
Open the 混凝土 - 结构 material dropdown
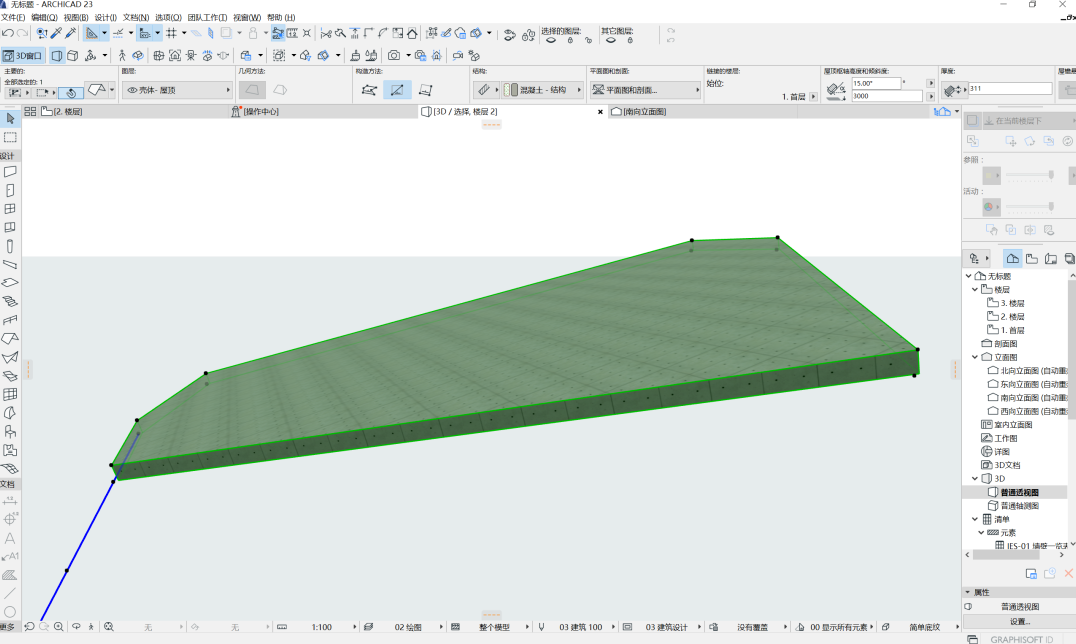tap(543, 90)
